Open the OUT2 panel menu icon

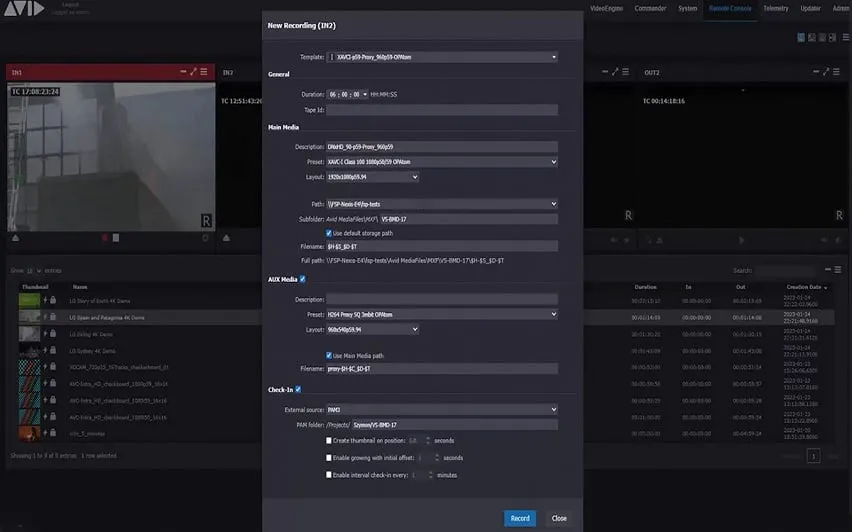point(836,72)
